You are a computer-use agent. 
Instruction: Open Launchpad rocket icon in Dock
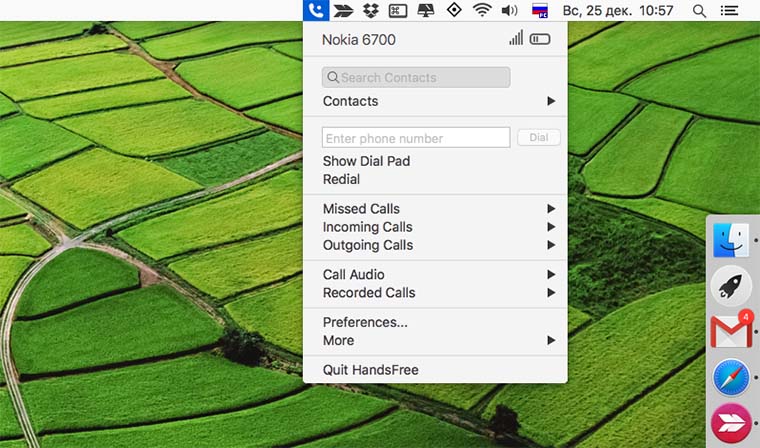coord(731,286)
